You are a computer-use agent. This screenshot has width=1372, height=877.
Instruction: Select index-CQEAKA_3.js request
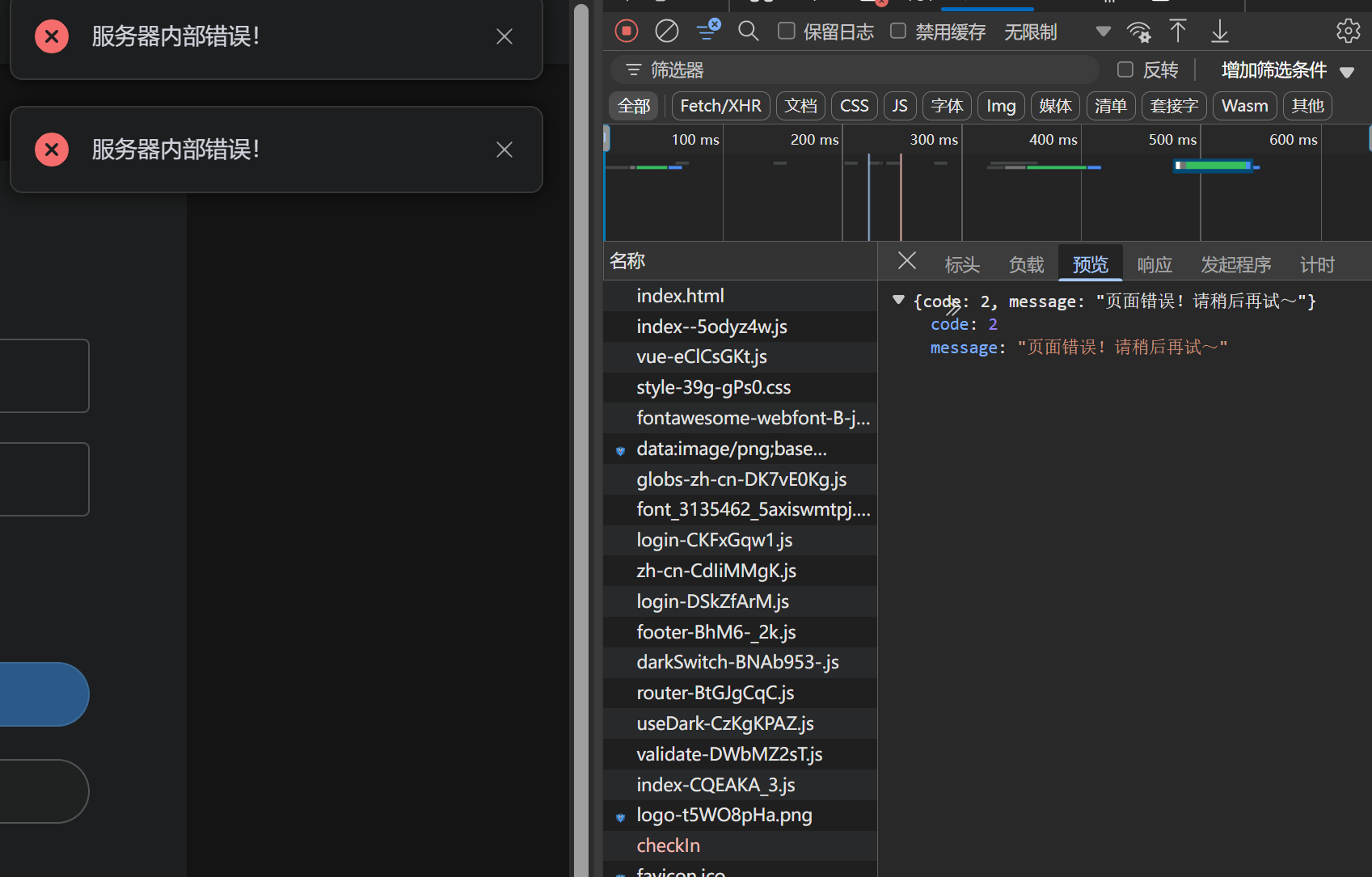coord(741,785)
